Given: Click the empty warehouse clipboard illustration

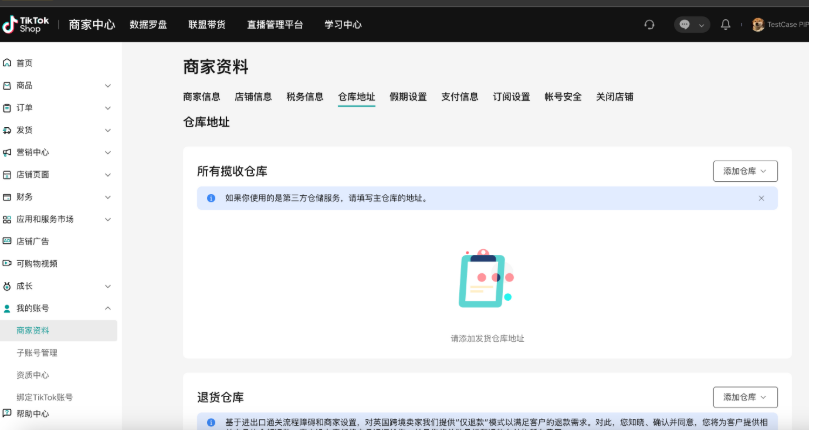Looking at the screenshot, I should [x=486, y=279].
